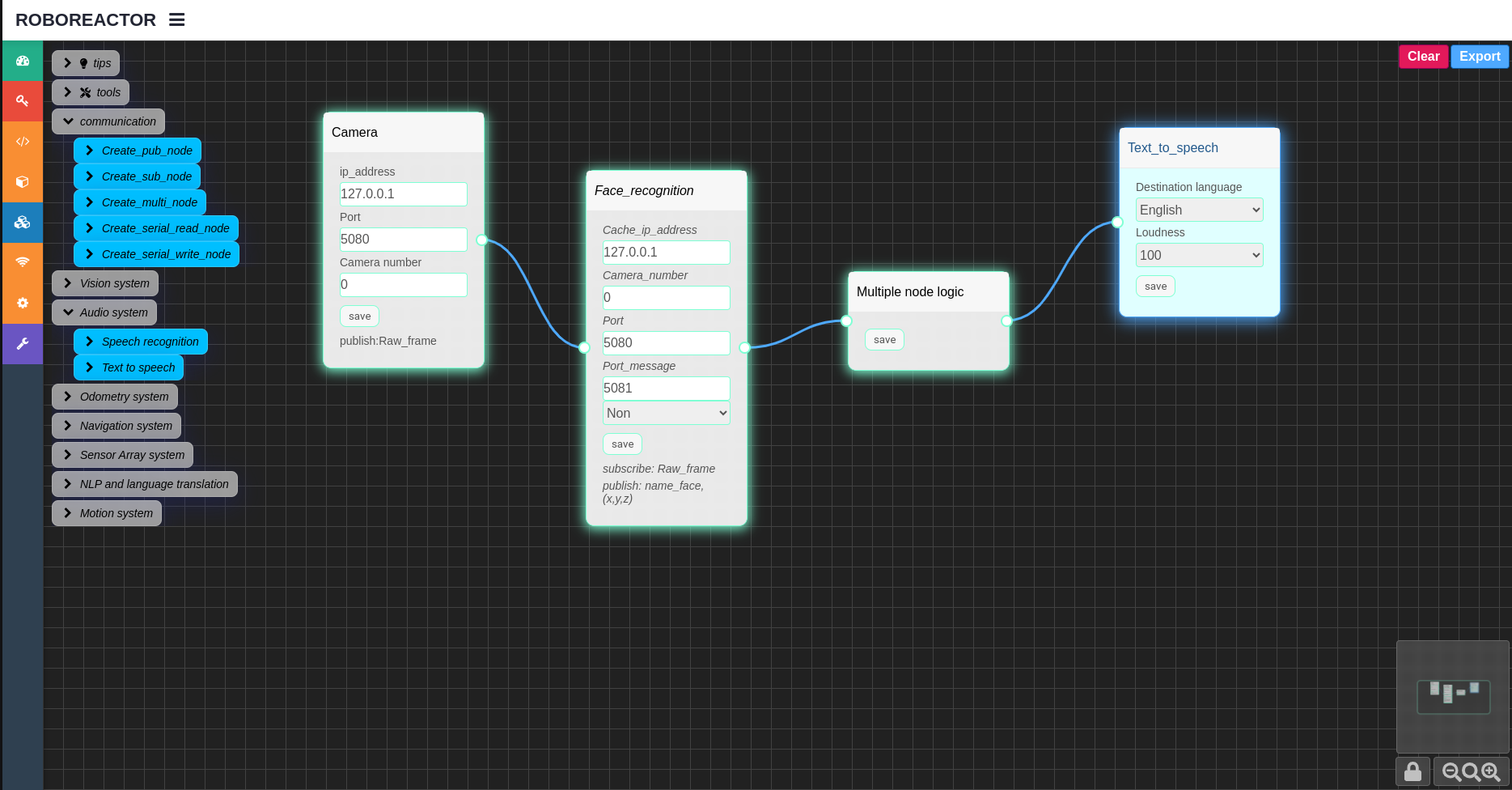Viewport: 1512px width, 790px height.
Task: Collapse the communication category
Action: 108,121
